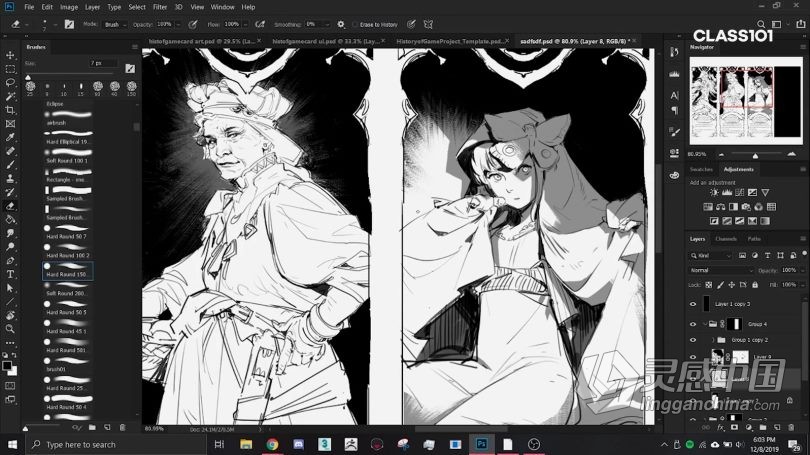Open the Flow slider dropdown arrow

pyautogui.click(x=246, y=24)
